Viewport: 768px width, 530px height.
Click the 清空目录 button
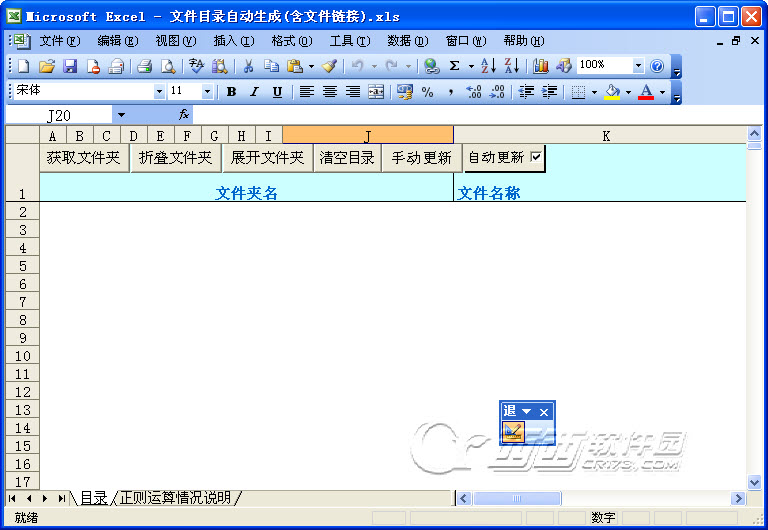click(347, 158)
